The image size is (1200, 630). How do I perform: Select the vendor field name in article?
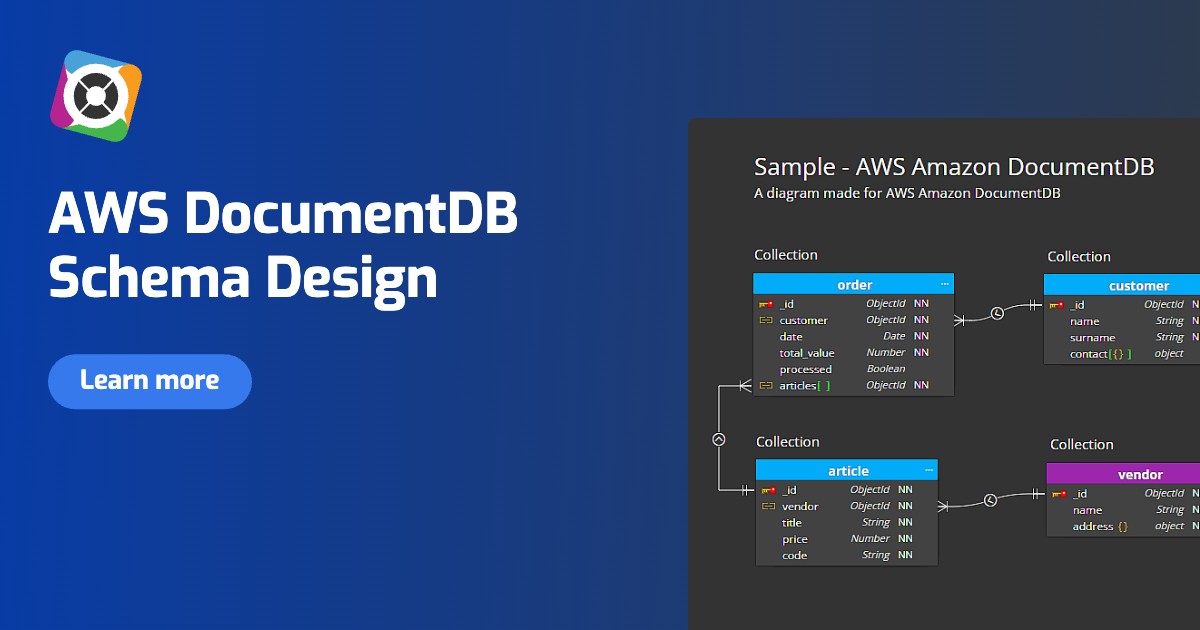(x=800, y=506)
